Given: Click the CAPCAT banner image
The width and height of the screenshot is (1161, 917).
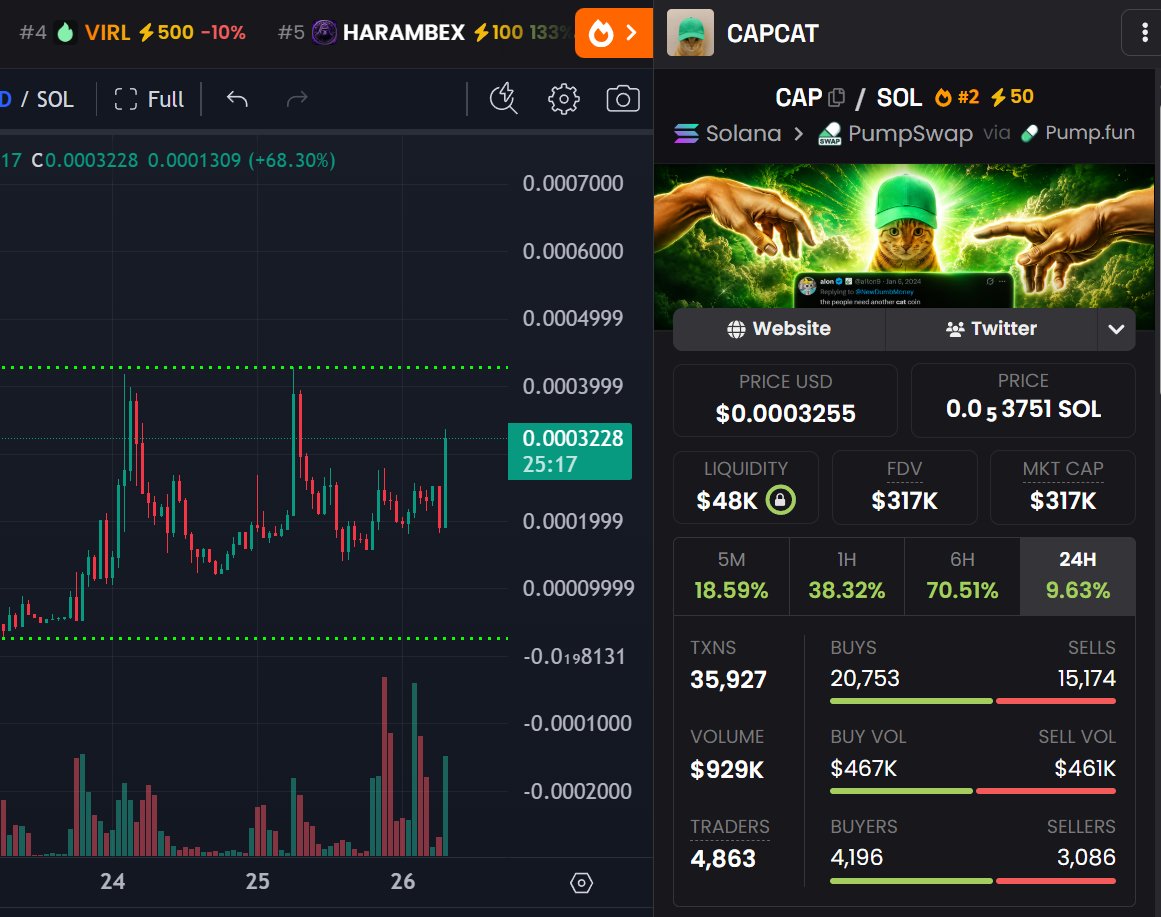Looking at the screenshot, I should pyautogui.click(x=903, y=236).
